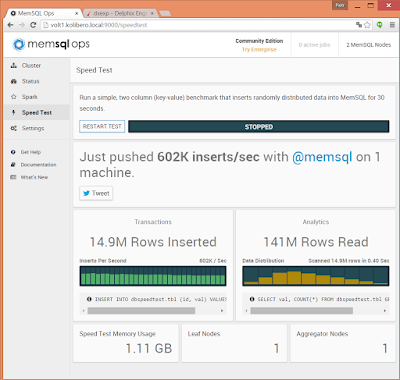Image resolution: width=400 pixels, height=380 pixels.
Task: Click the Community Edition label
Action: click(x=259, y=41)
